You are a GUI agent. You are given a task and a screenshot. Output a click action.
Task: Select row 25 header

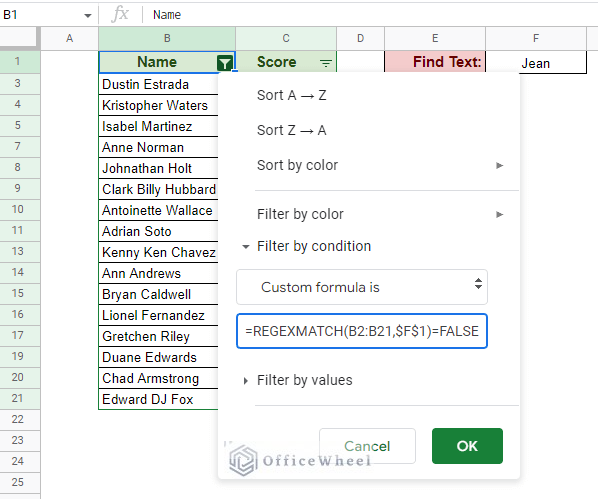pos(20,482)
